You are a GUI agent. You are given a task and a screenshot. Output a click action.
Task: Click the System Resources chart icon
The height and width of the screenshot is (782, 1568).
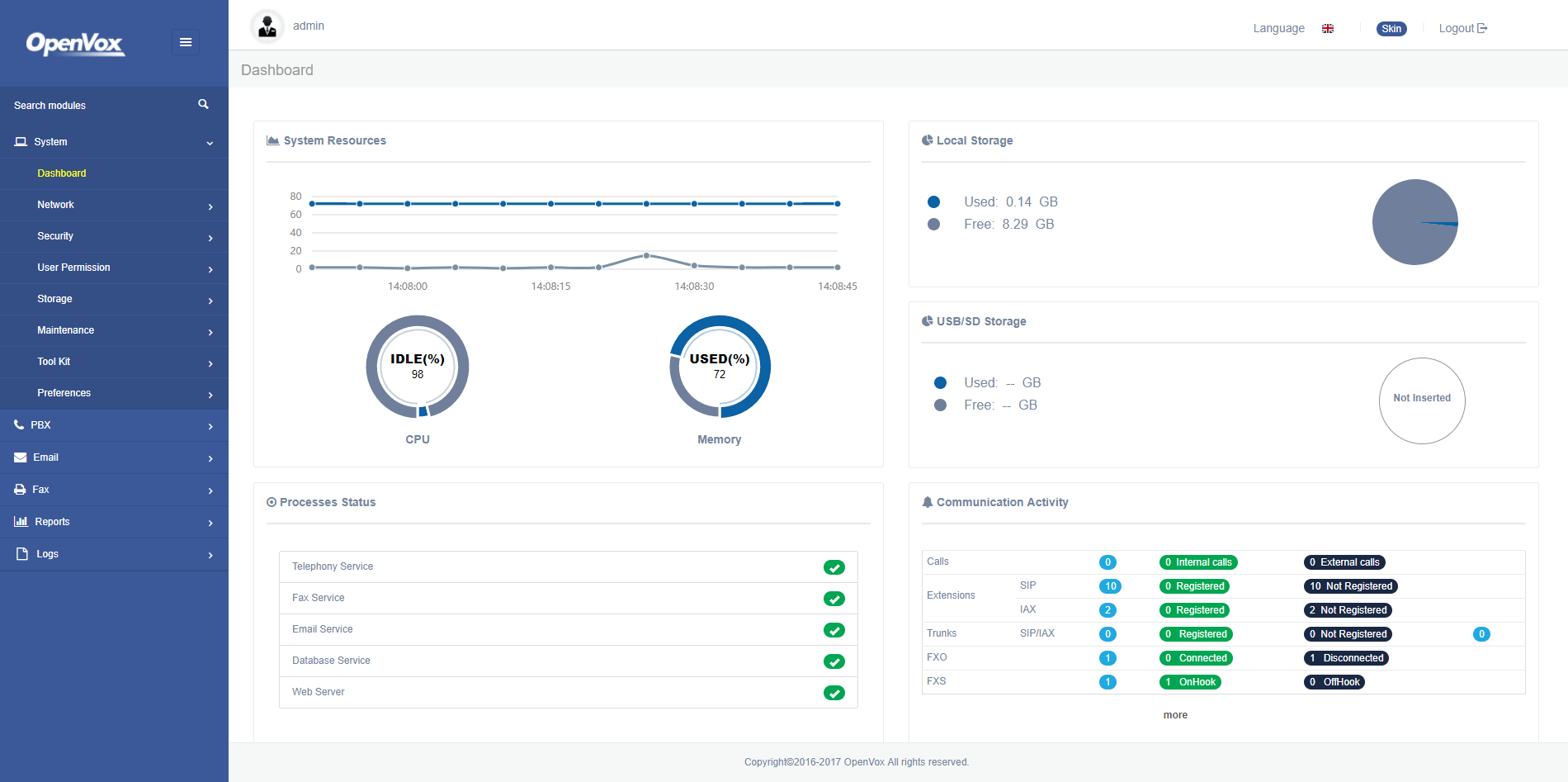272,140
